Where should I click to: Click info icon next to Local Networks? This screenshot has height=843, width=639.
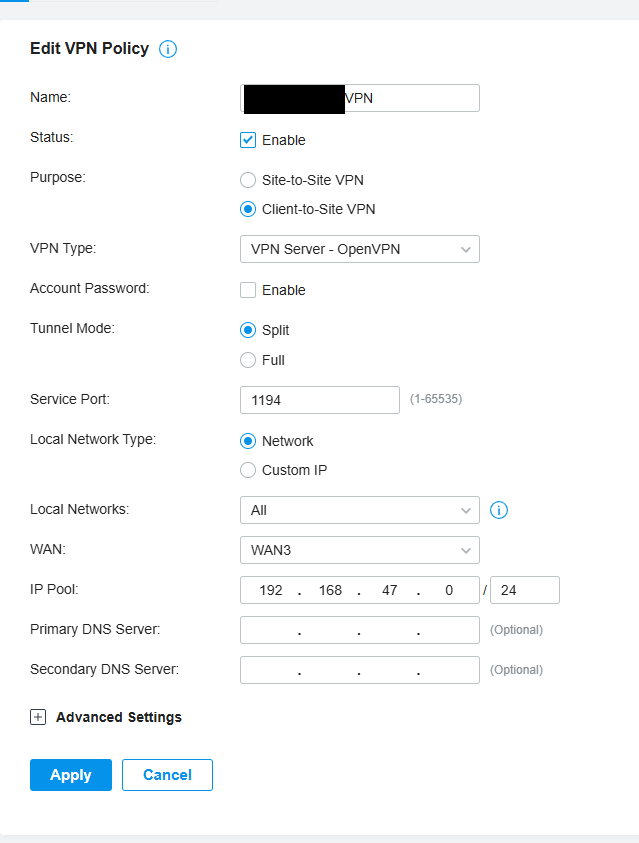coord(499,510)
